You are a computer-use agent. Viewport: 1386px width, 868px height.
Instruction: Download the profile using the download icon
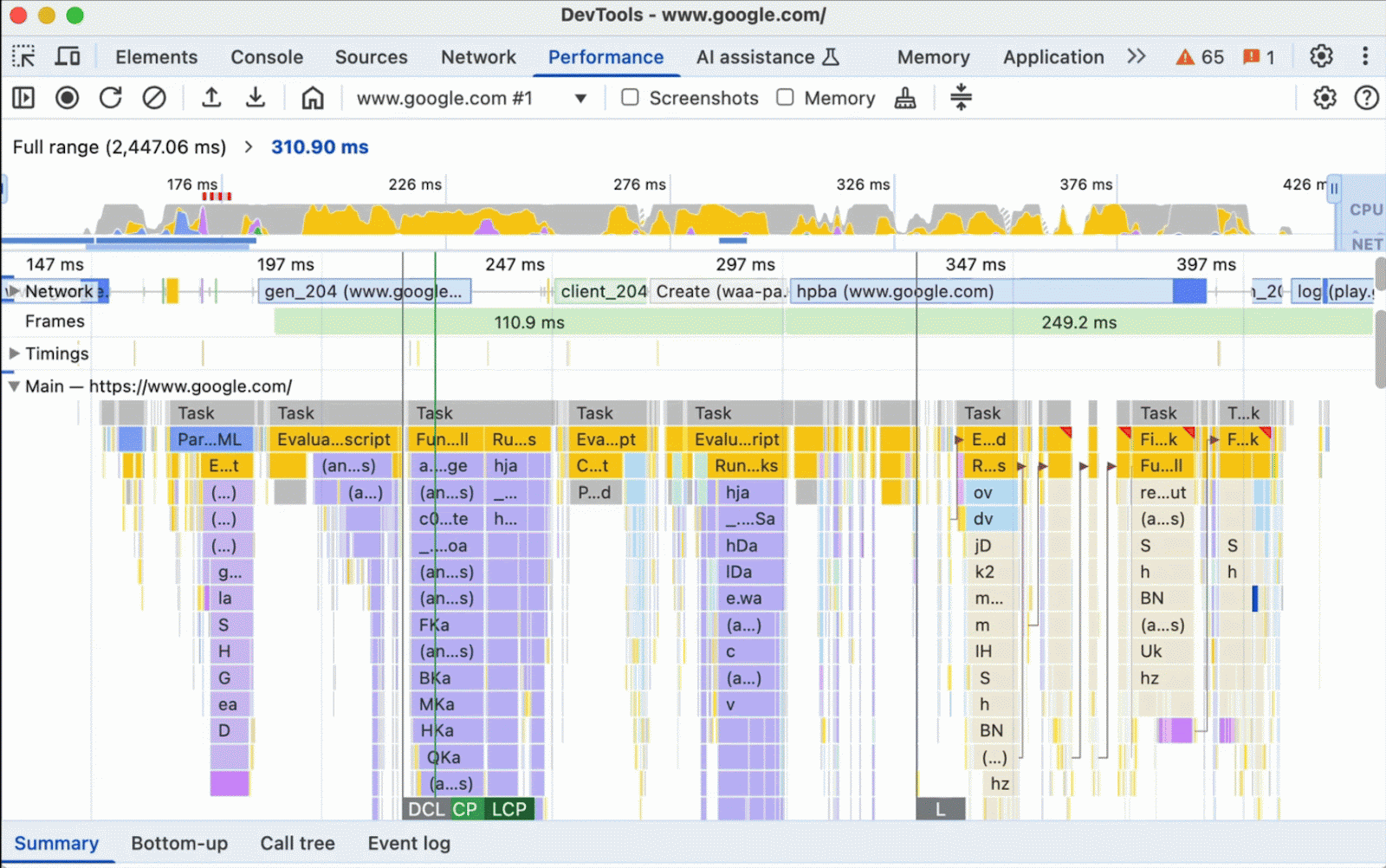256,98
